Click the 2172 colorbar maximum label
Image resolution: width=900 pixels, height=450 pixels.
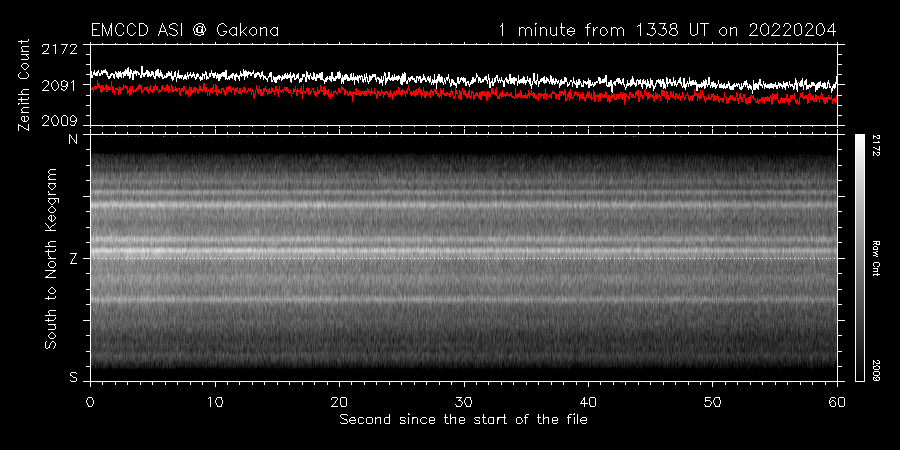tap(876, 146)
